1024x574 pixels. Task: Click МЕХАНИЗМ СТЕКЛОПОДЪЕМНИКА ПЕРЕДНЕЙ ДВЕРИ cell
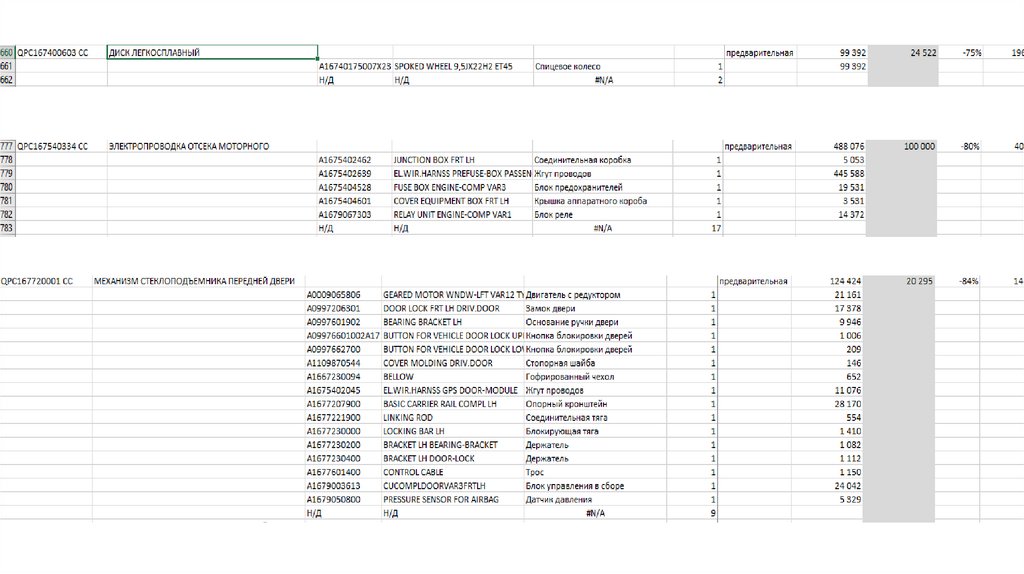pyautogui.click(x=199, y=281)
